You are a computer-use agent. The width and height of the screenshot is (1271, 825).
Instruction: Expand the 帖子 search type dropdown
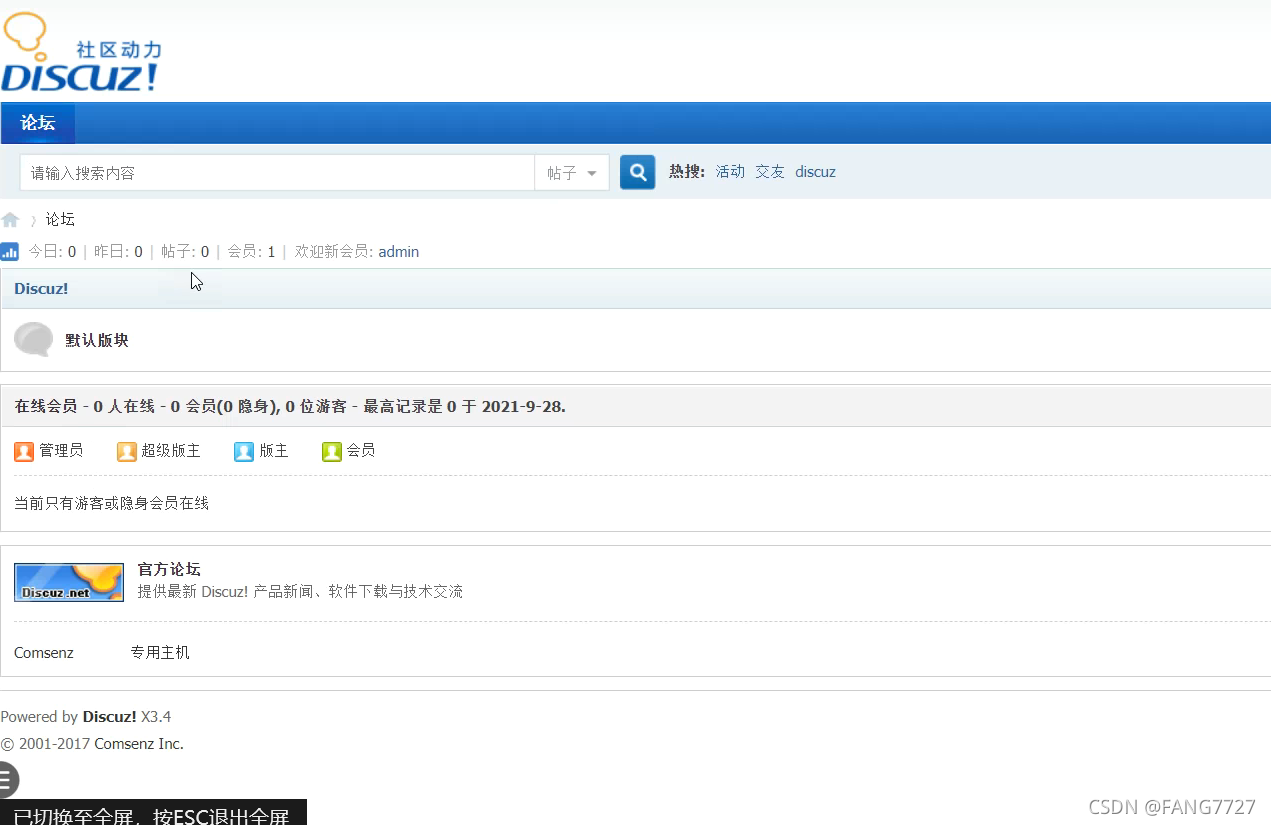click(x=572, y=173)
